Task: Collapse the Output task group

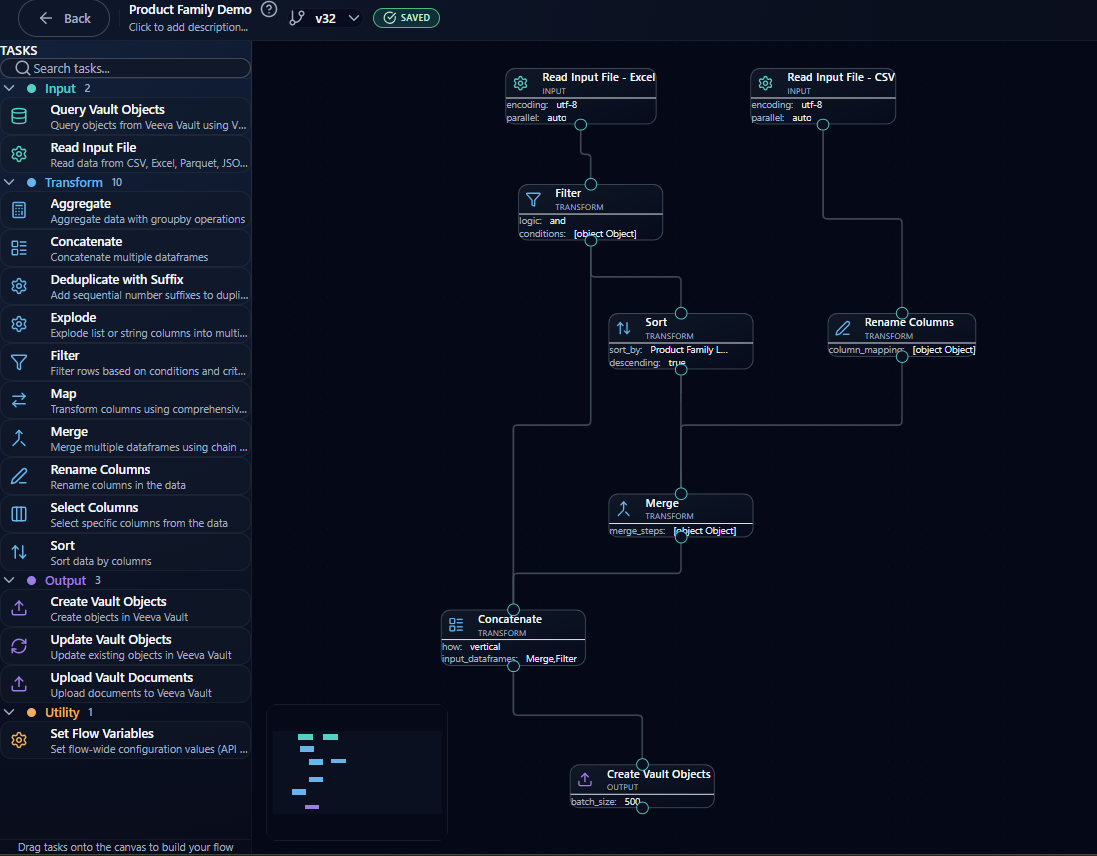Action: click(9, 581)
